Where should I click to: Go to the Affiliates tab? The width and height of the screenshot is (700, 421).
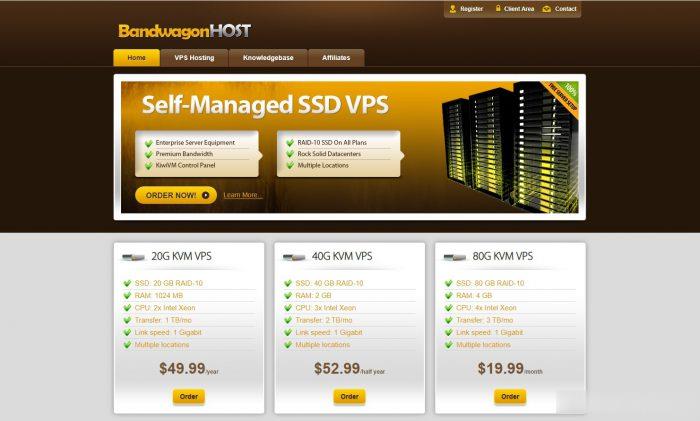[x=336, y=58]
